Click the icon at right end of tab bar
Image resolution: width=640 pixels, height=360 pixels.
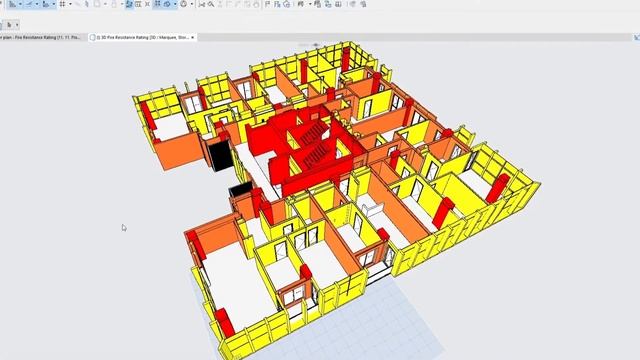click(637, 37)
